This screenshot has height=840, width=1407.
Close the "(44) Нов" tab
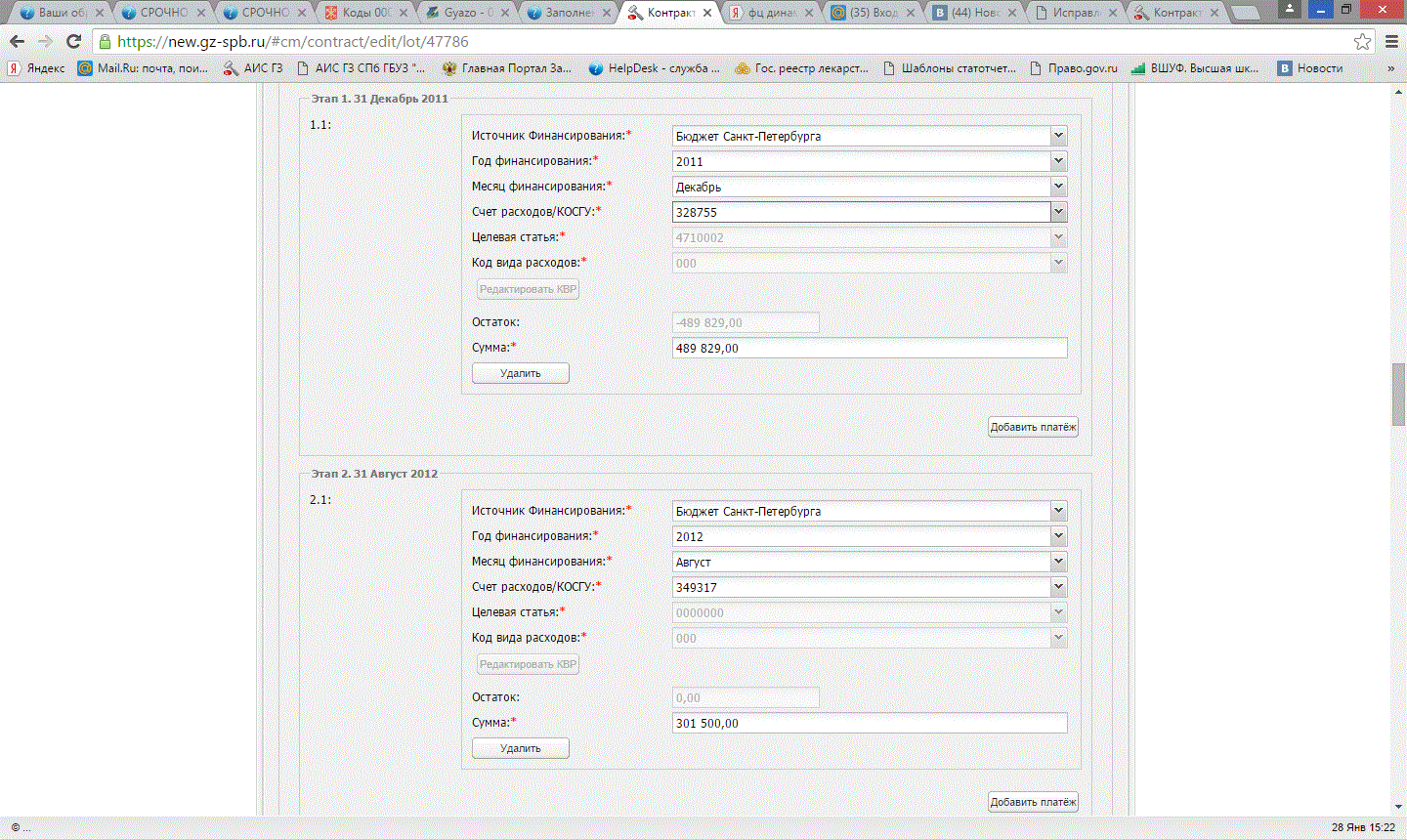tap(1011, 13)
